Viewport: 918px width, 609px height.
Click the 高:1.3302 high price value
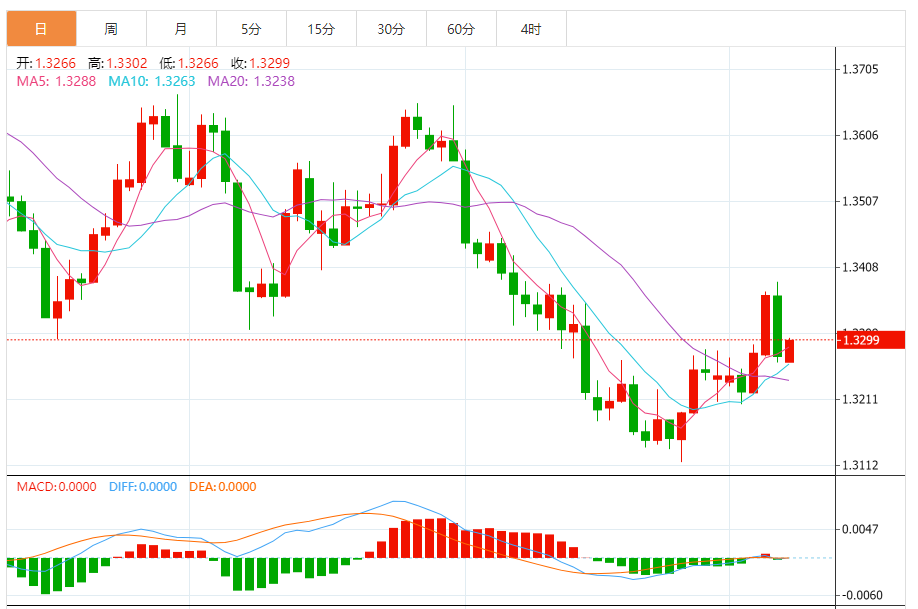(118, 63)
